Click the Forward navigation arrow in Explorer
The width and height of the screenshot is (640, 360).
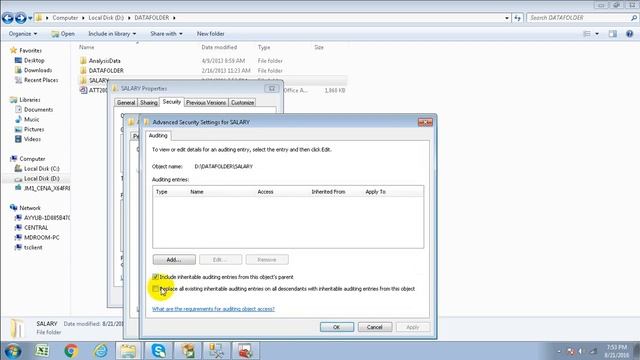point(20,18)
